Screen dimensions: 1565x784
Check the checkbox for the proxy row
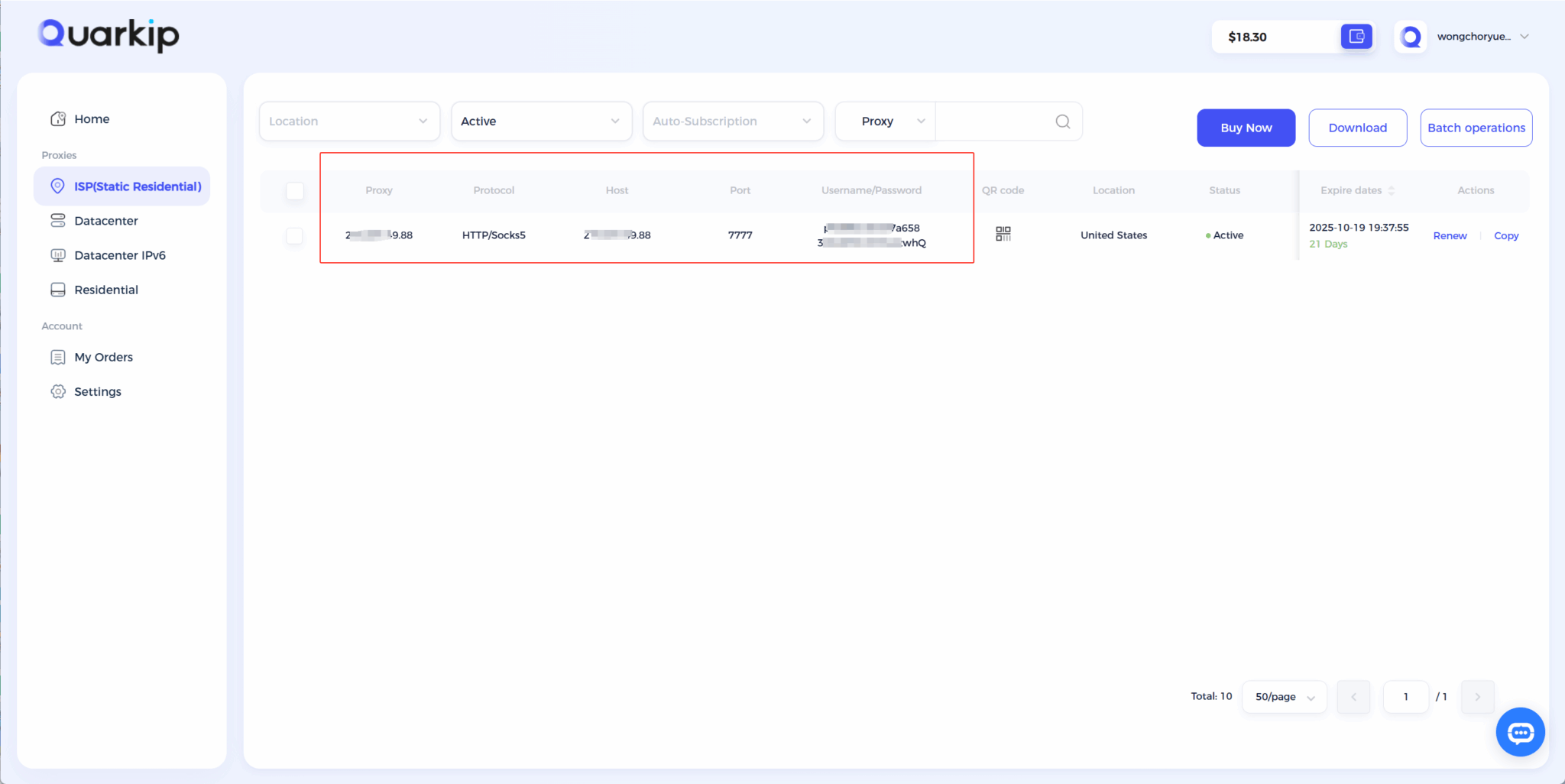pos(294,235)
